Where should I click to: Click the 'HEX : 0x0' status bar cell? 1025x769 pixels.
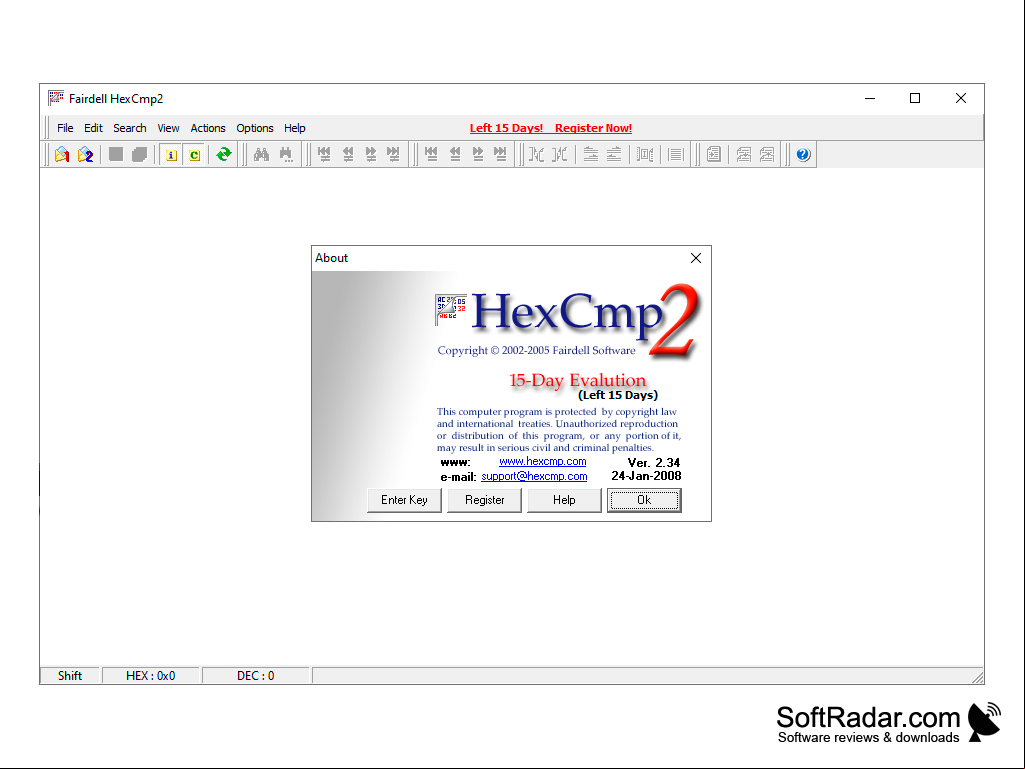tap(150, 675)
